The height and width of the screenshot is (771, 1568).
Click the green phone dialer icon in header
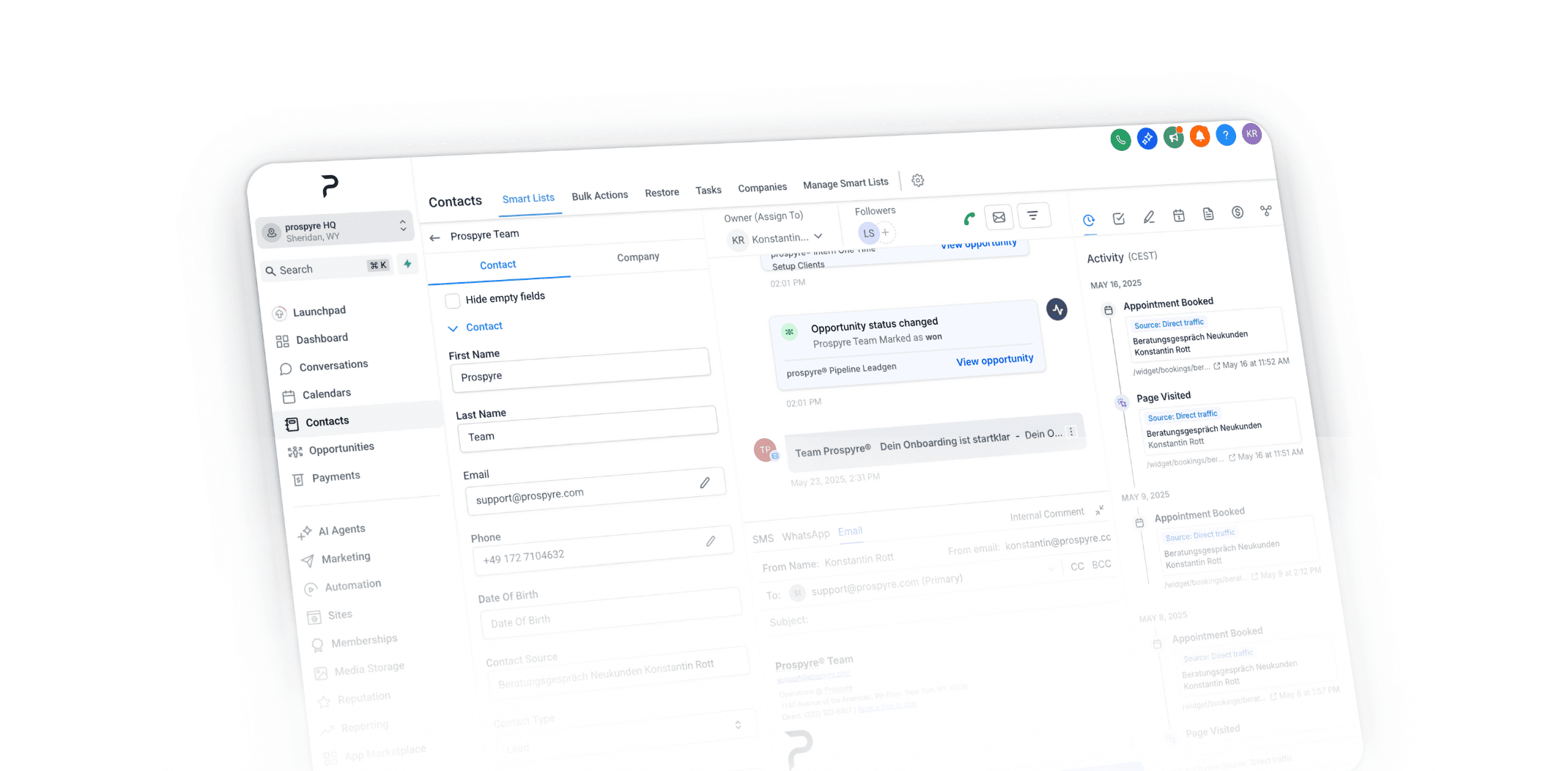click(x=1120, y=139)
